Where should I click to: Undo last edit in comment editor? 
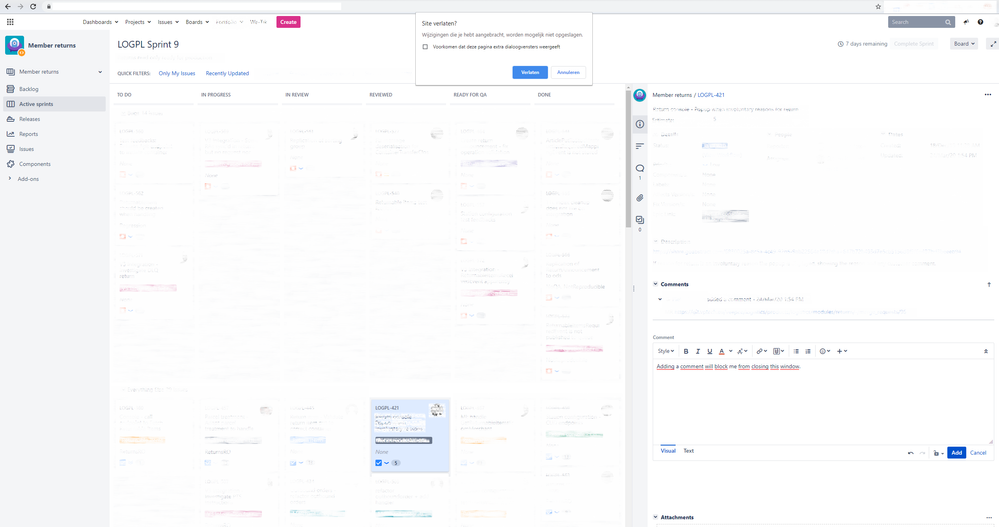point(910,453)
